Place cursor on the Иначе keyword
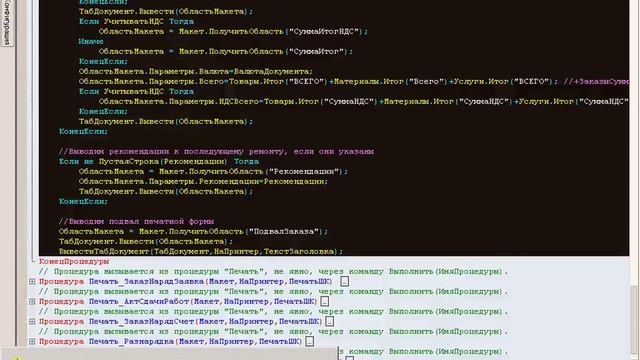This screenshot has width=640, height=360. pos(91,42)
